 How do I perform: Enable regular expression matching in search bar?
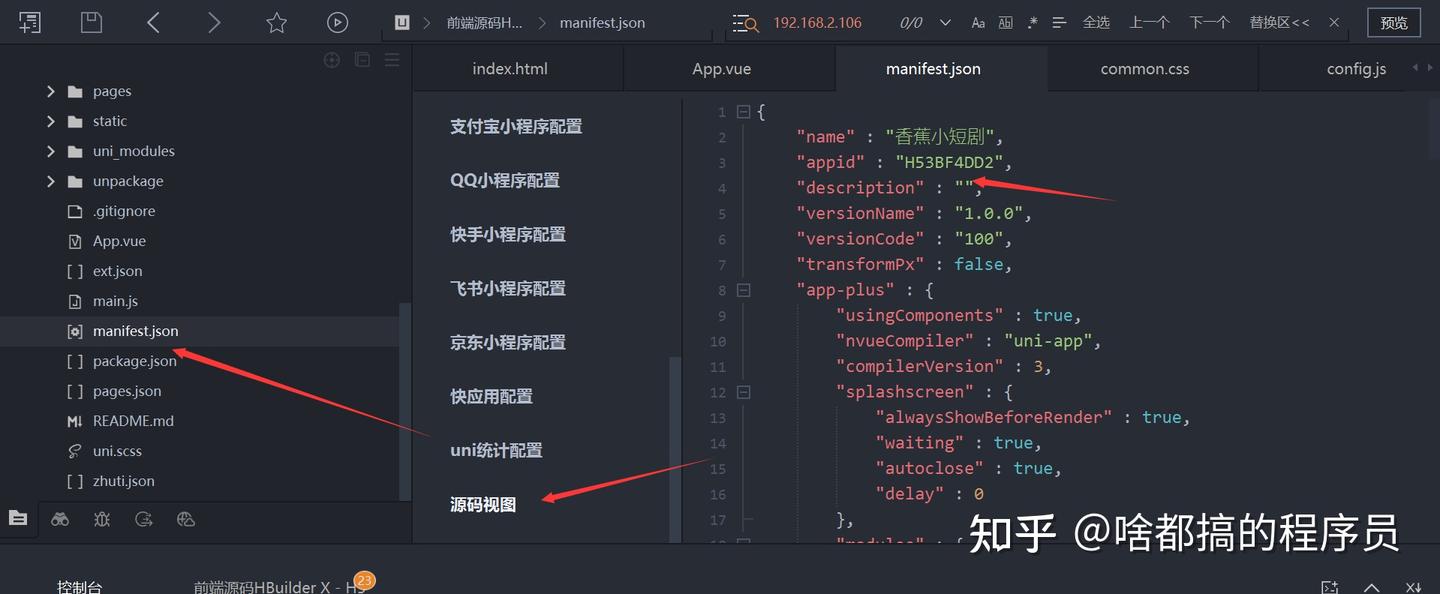point(1032,22)
